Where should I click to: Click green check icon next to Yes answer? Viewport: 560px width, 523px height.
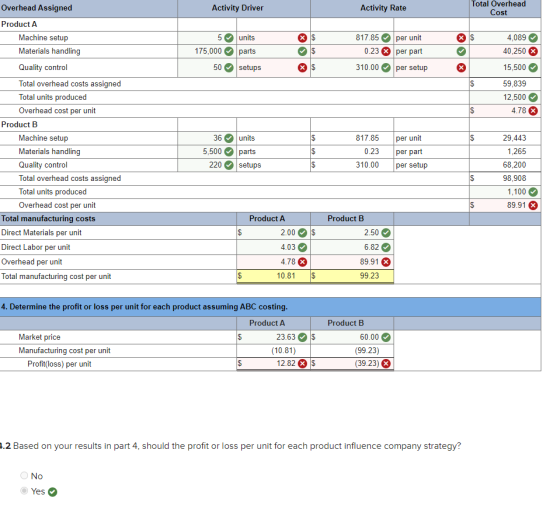pyautogui.click(x=52, y=492)
